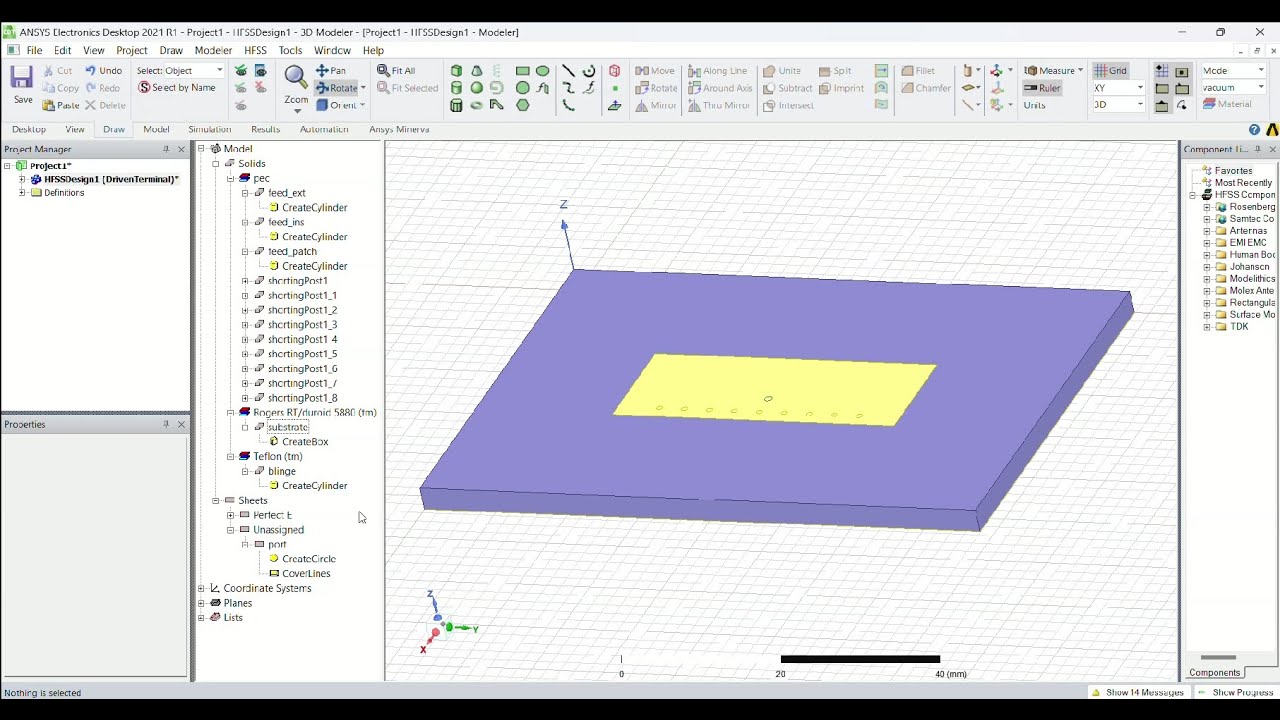The height and width of the screenshot is (720, 1280).
Task: Click Show 14 Messages button
Action: click(x=1137, y=692)
